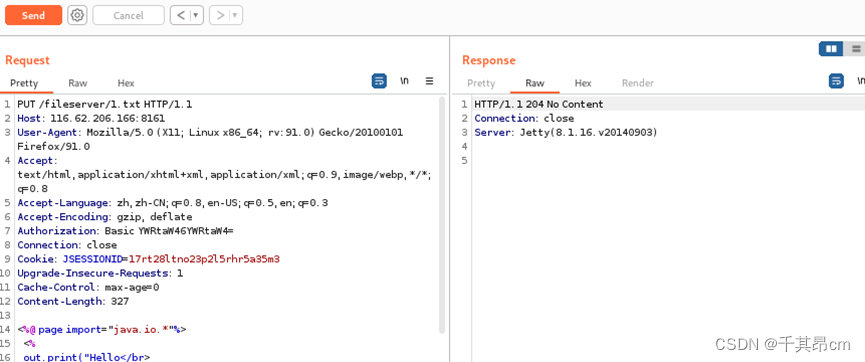Click the Connection: close request header
This screenshot has width=865, height=362.
click(67, 245)
